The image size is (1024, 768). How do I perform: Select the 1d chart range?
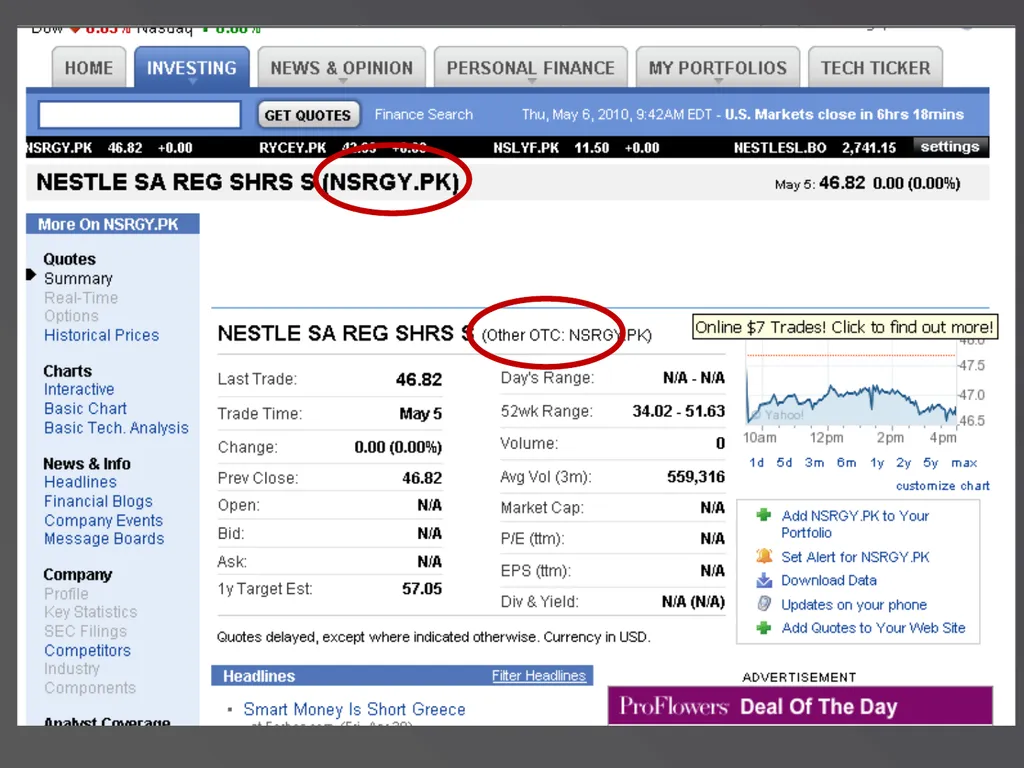tap(757, 462)
